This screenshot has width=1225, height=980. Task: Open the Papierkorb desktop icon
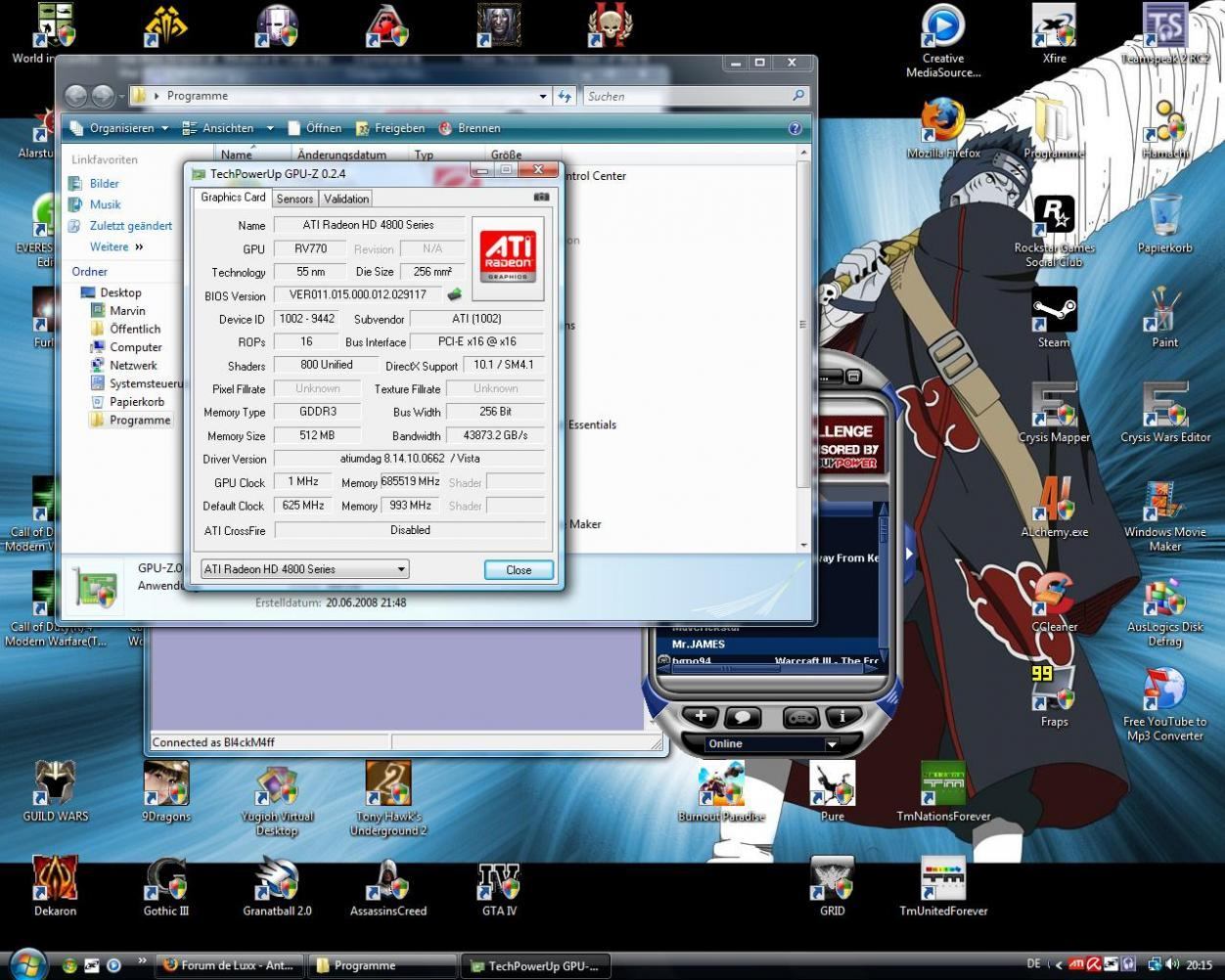pos(1164,224)
